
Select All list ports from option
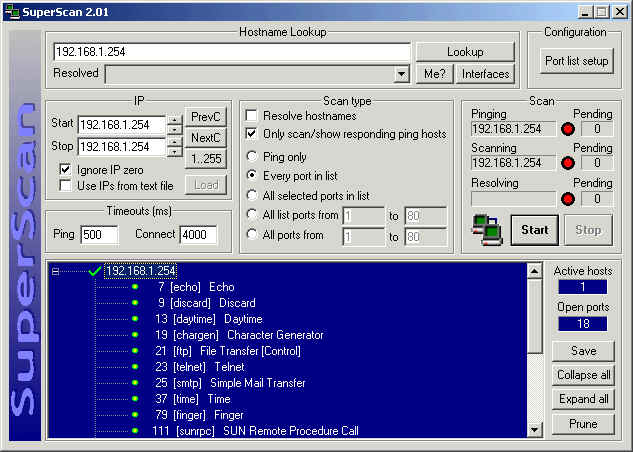point(252,215)
